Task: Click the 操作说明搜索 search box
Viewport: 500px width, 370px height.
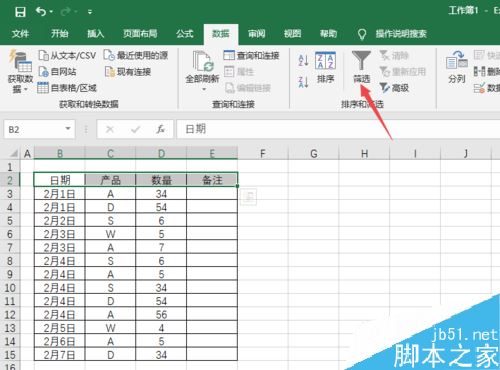Action: point(401,34)
